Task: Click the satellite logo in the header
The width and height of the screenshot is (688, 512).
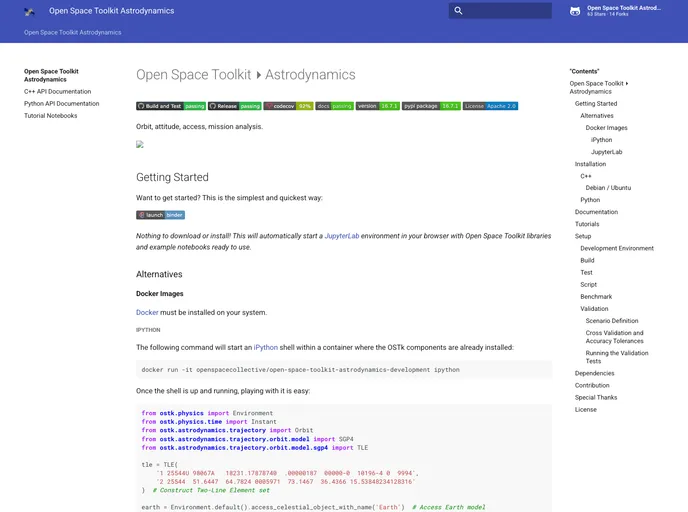Action: click(x=29, y=11)
